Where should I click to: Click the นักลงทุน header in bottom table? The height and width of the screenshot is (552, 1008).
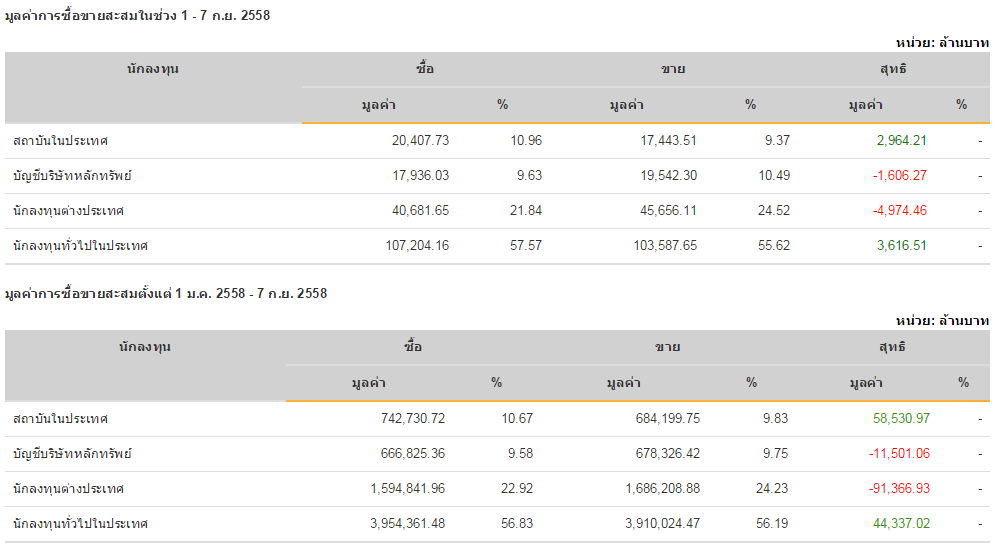pyautogui.click(x=145, y=347)
